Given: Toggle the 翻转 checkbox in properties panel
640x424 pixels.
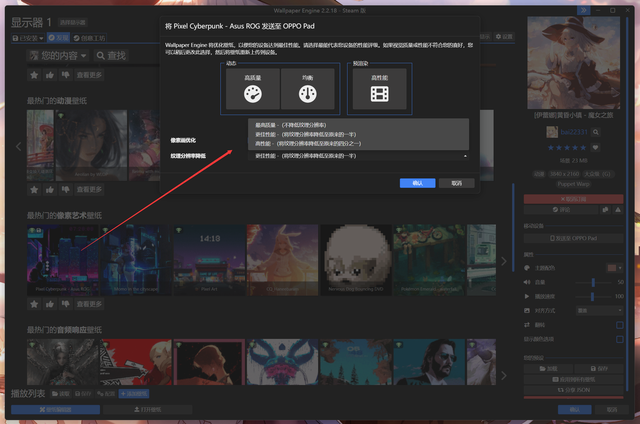Looking at the screenshot, I should coord(619,325).
